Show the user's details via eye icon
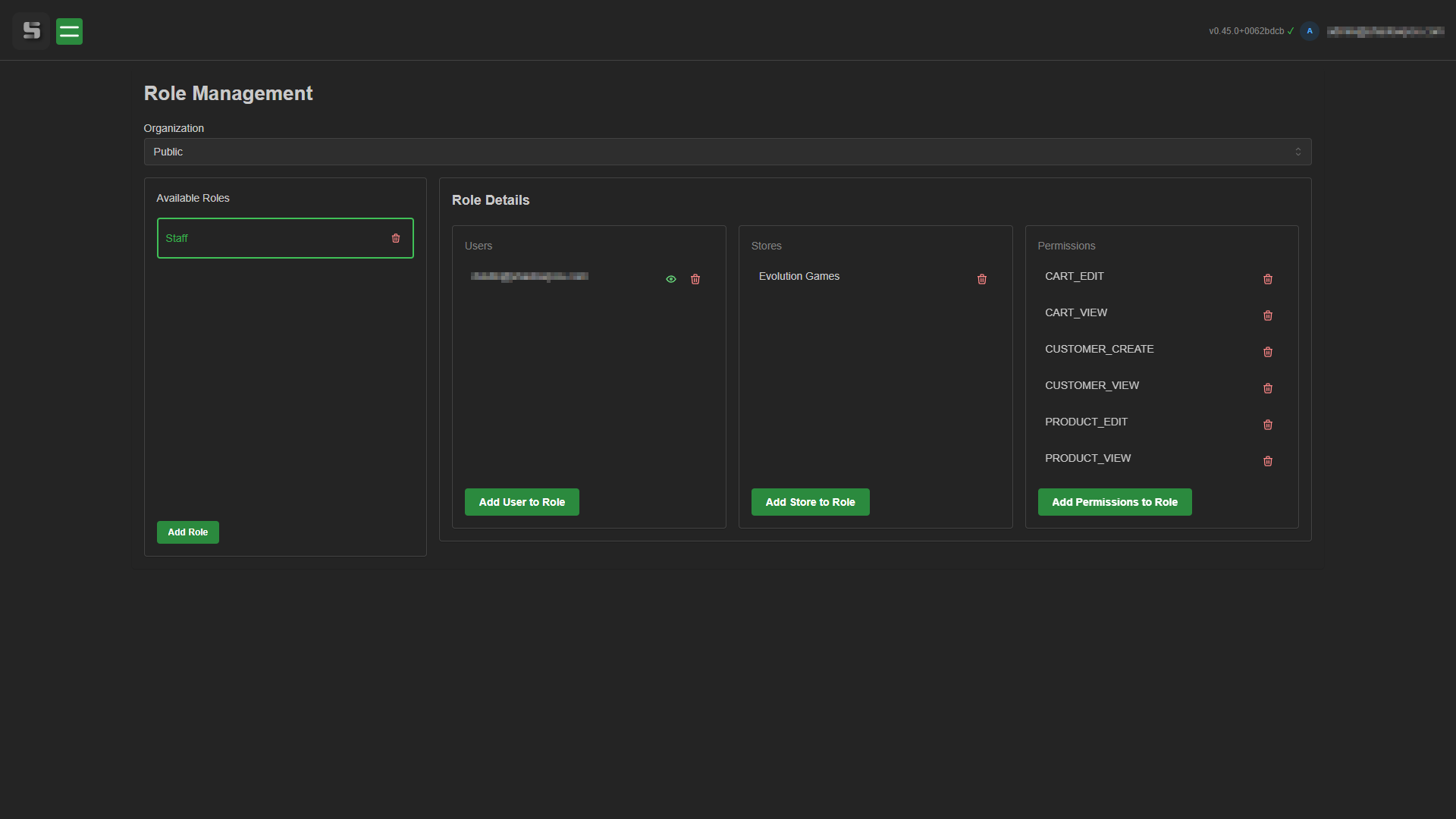This screenshot has width=1456, height=819. coord(671,279)
